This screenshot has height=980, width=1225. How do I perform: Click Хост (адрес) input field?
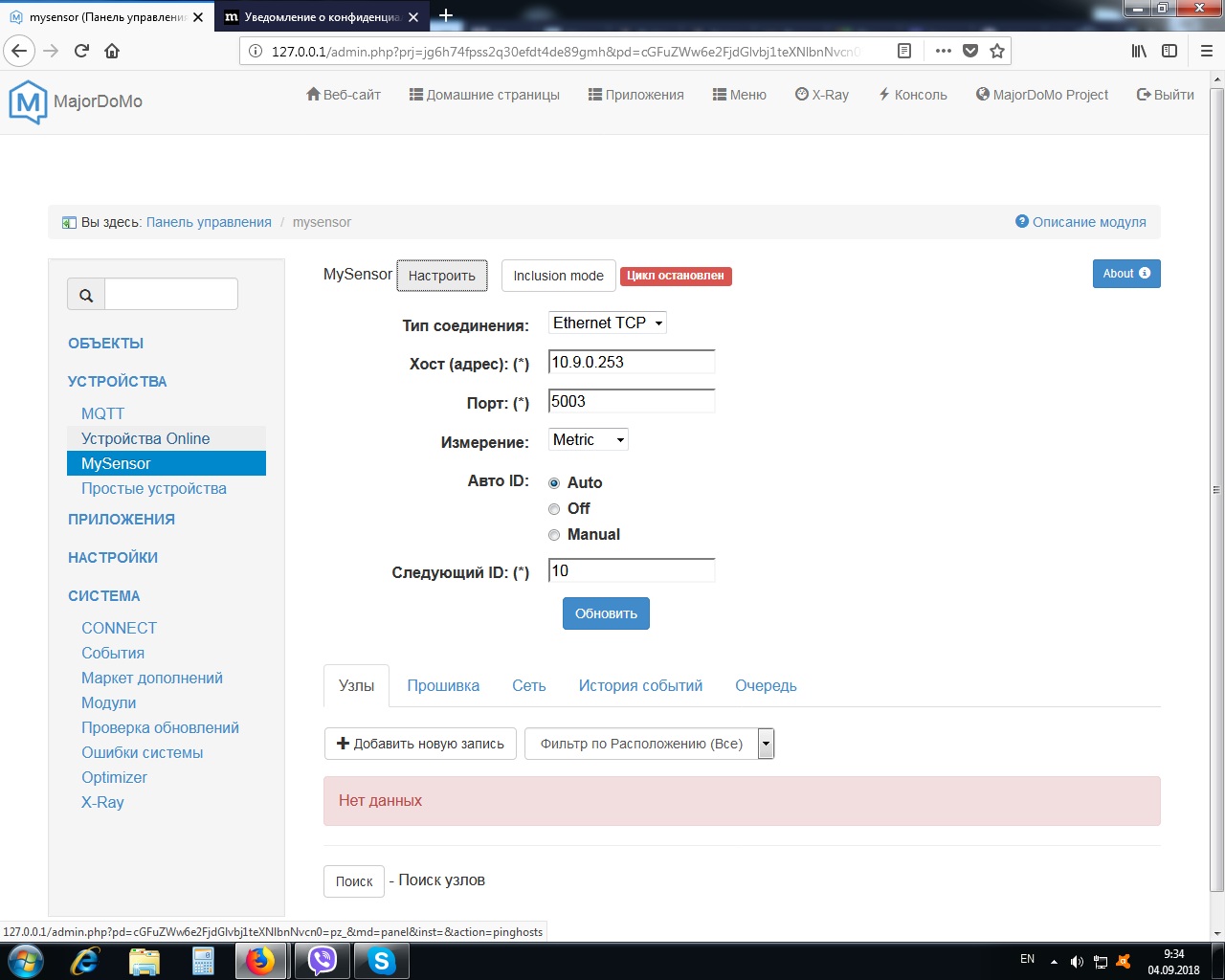coord(632,362)
